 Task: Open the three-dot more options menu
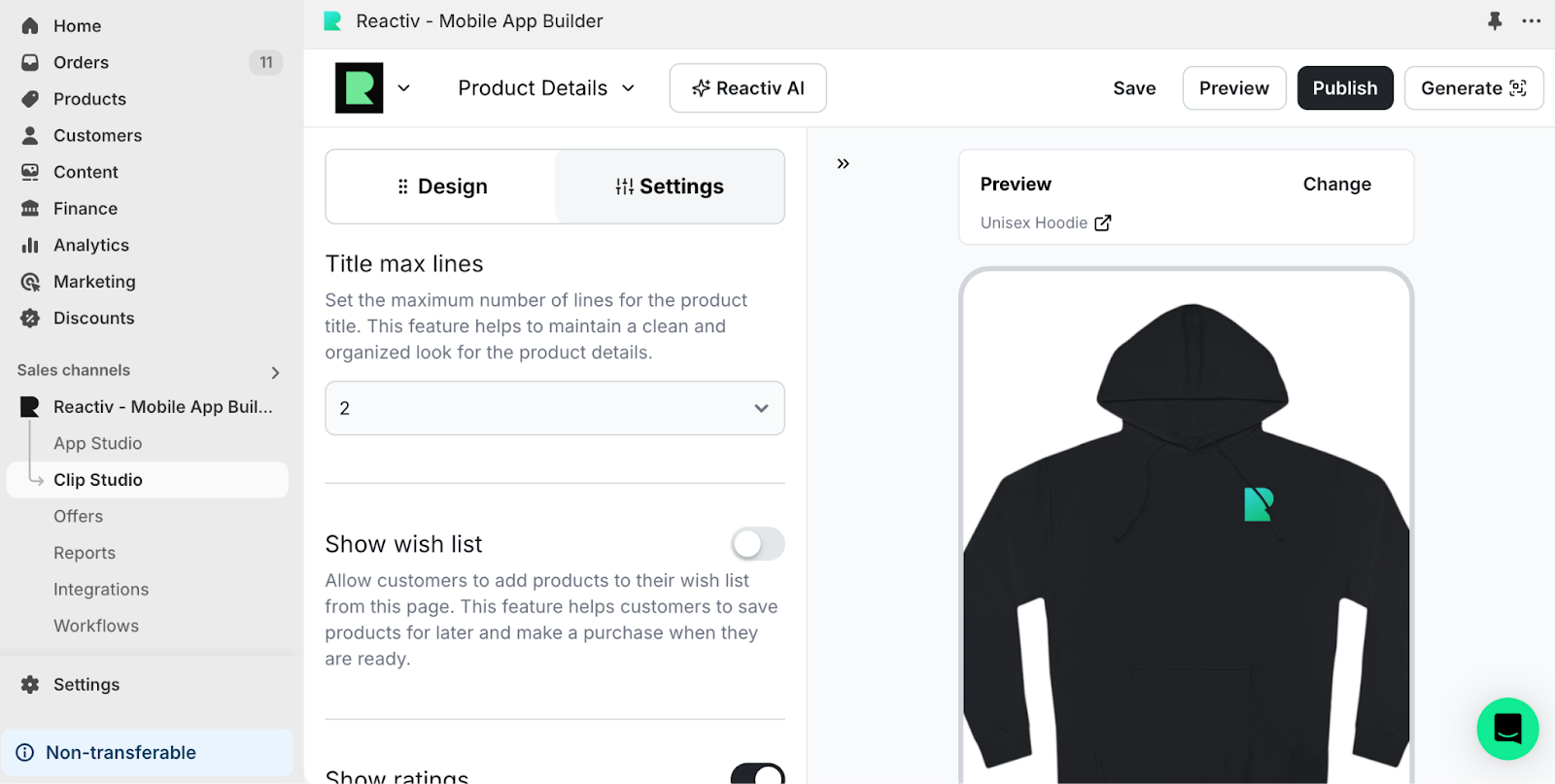click(1532, 20)
